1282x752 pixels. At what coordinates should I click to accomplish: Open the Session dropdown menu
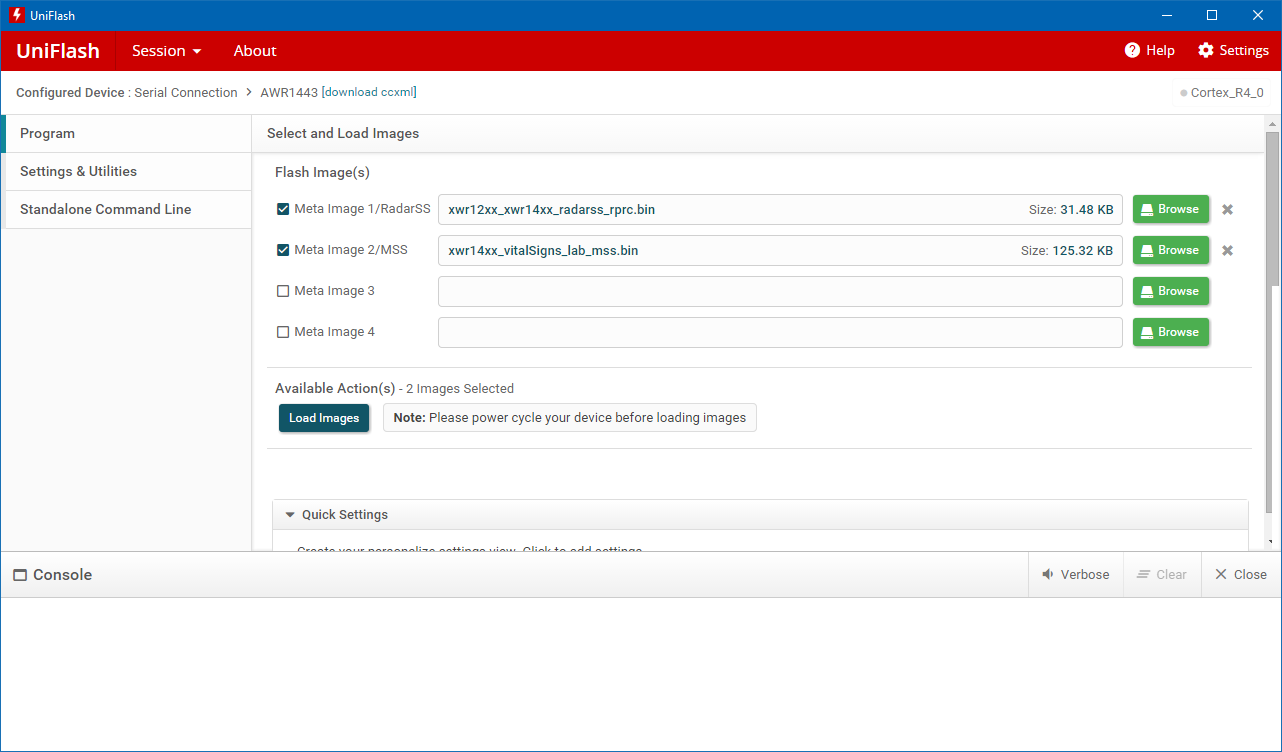click(165, 50)
